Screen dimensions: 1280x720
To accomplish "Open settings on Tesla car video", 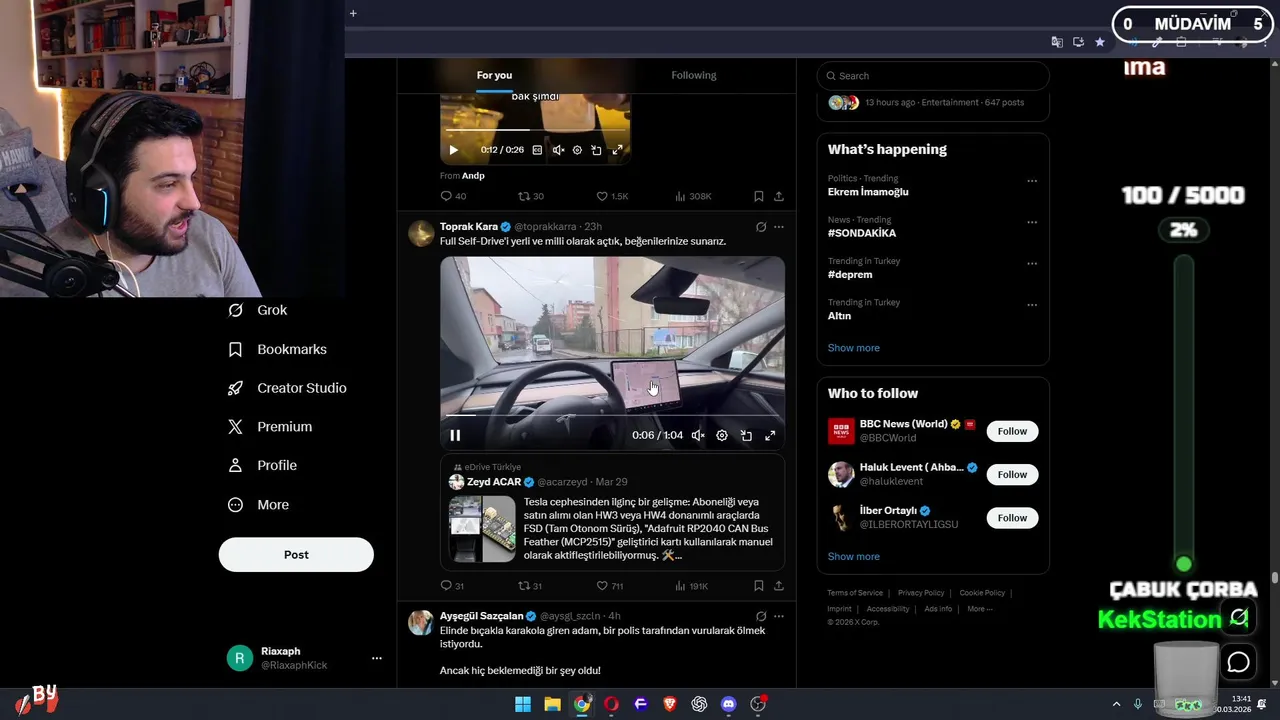I will coord(722,435).
